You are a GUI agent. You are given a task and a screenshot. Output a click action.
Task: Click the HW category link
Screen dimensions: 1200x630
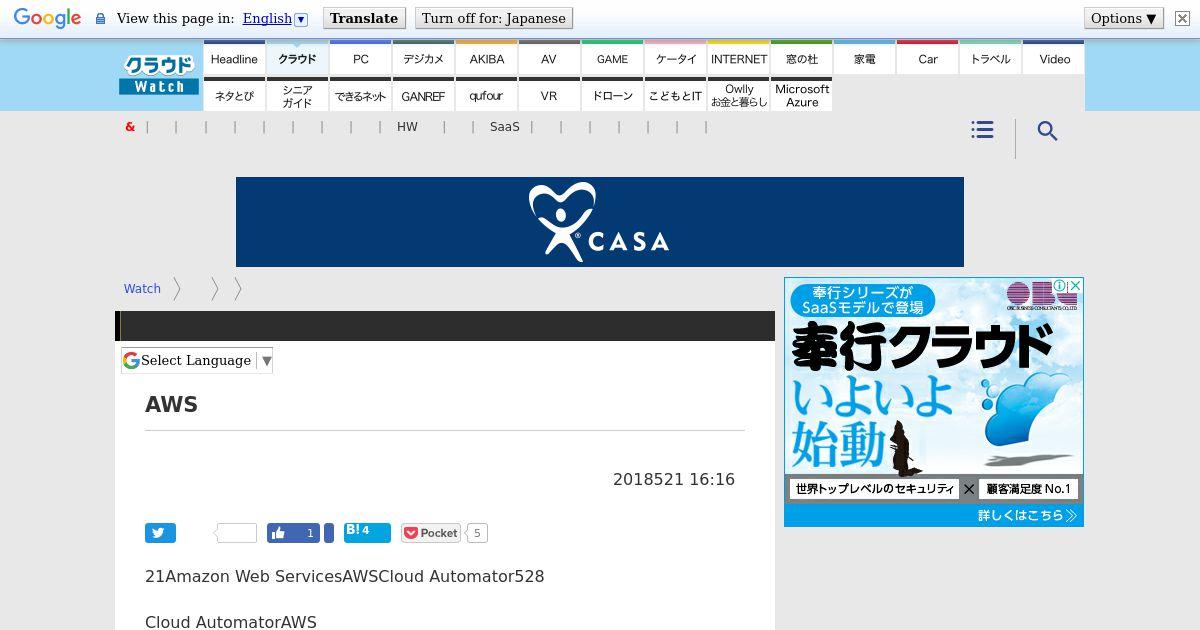(x=407, y=127)
